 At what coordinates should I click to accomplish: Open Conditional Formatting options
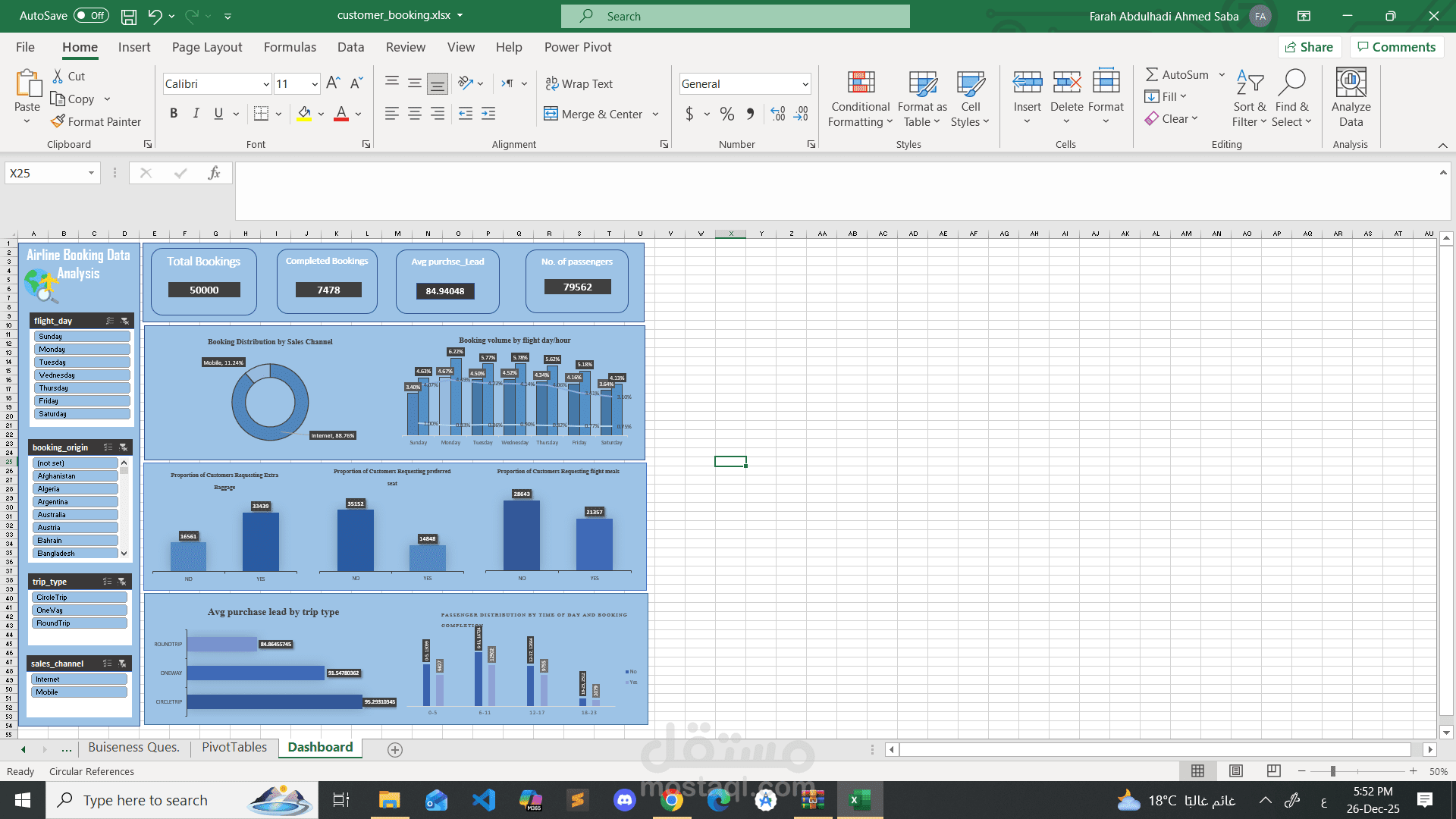pos(859,97)
